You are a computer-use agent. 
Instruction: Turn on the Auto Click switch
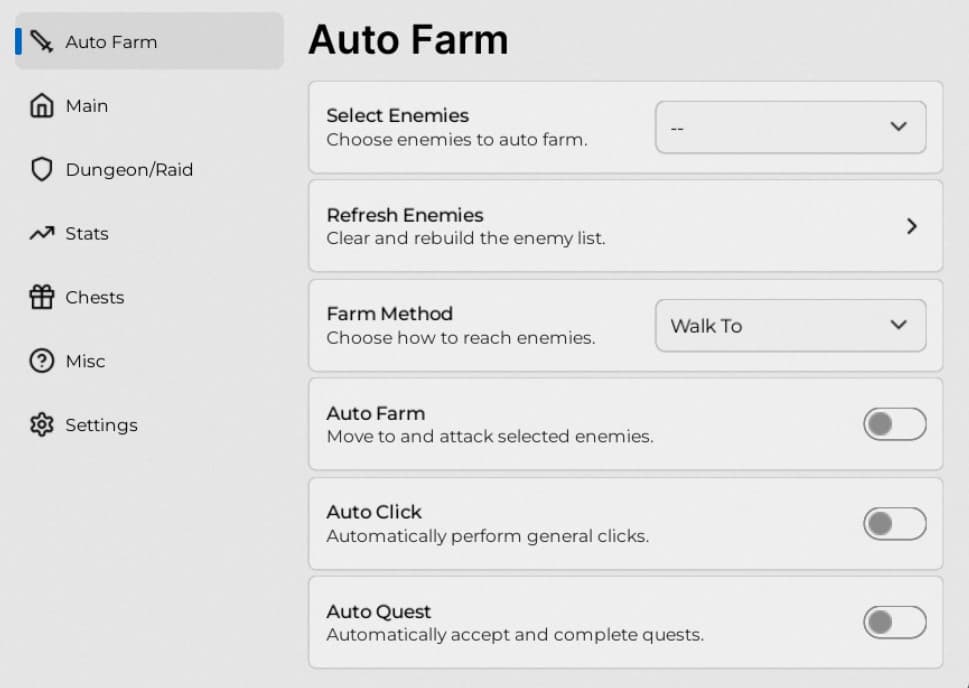point(893,523)
